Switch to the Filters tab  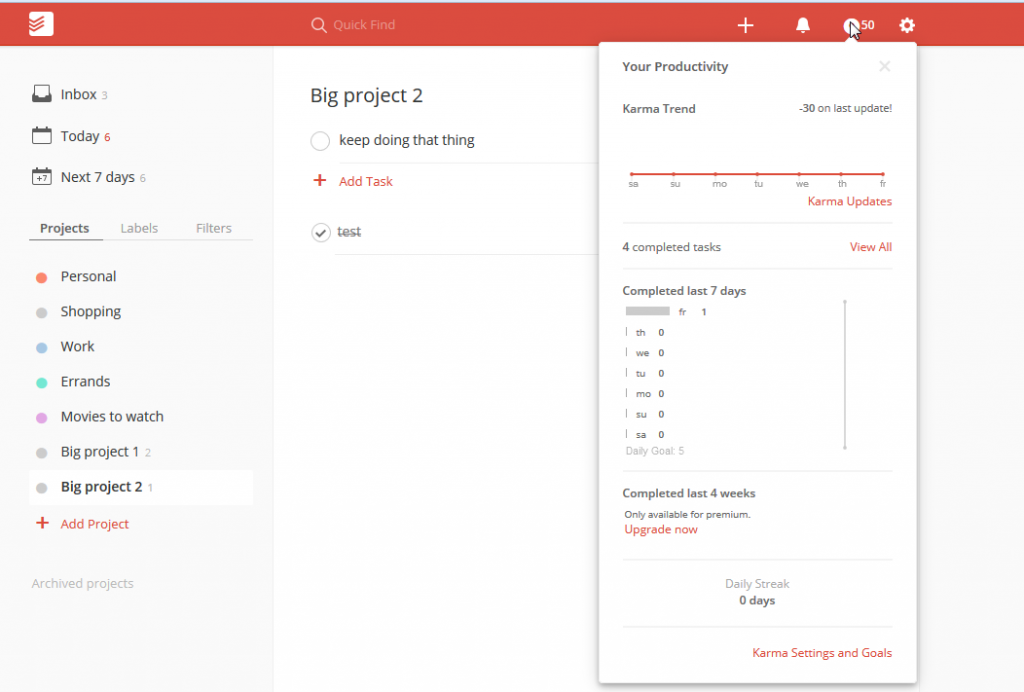point(213,228)
